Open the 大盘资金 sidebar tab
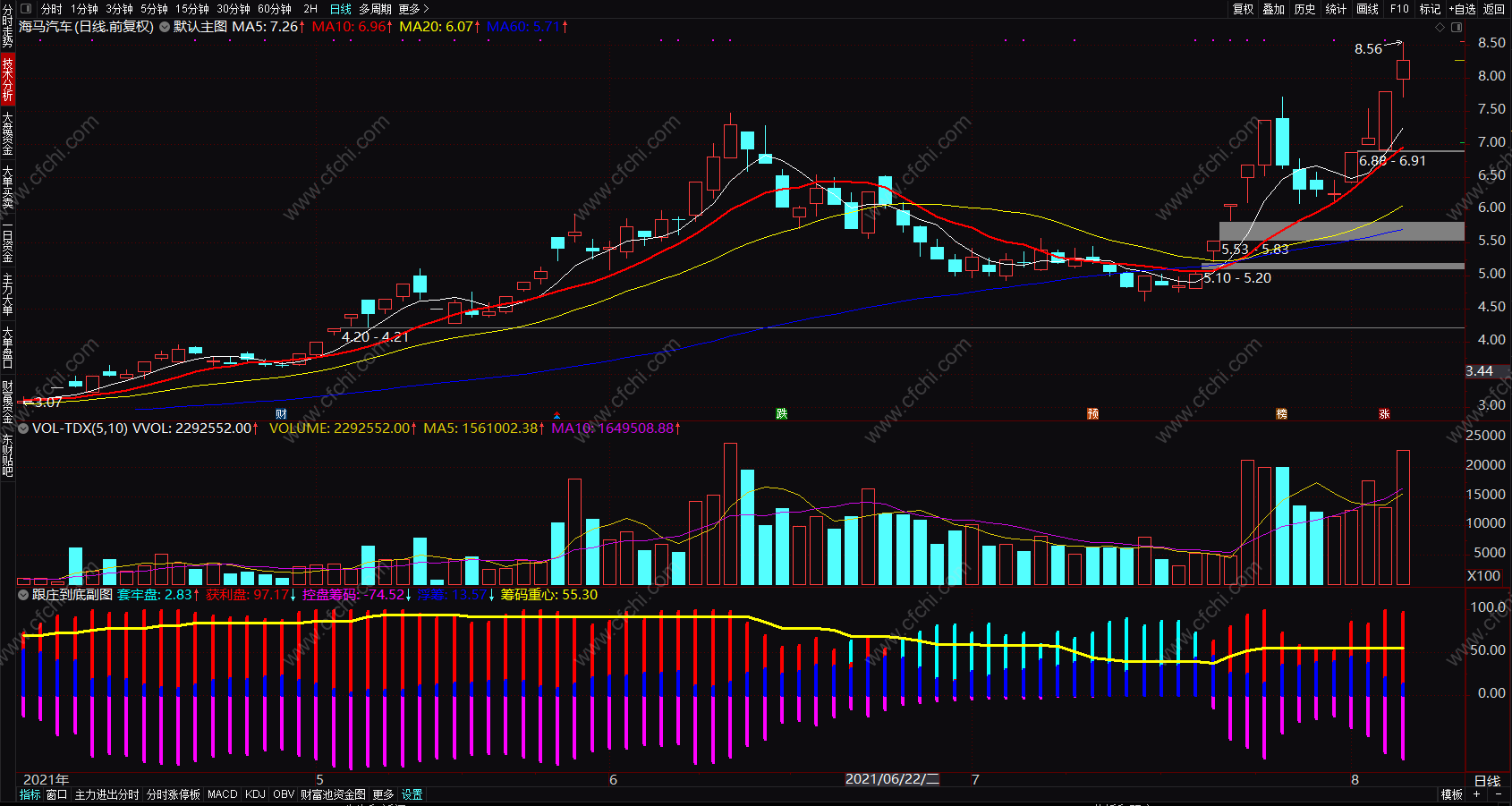The height and width of the screenshot is (806, 1512). (7, 132)
